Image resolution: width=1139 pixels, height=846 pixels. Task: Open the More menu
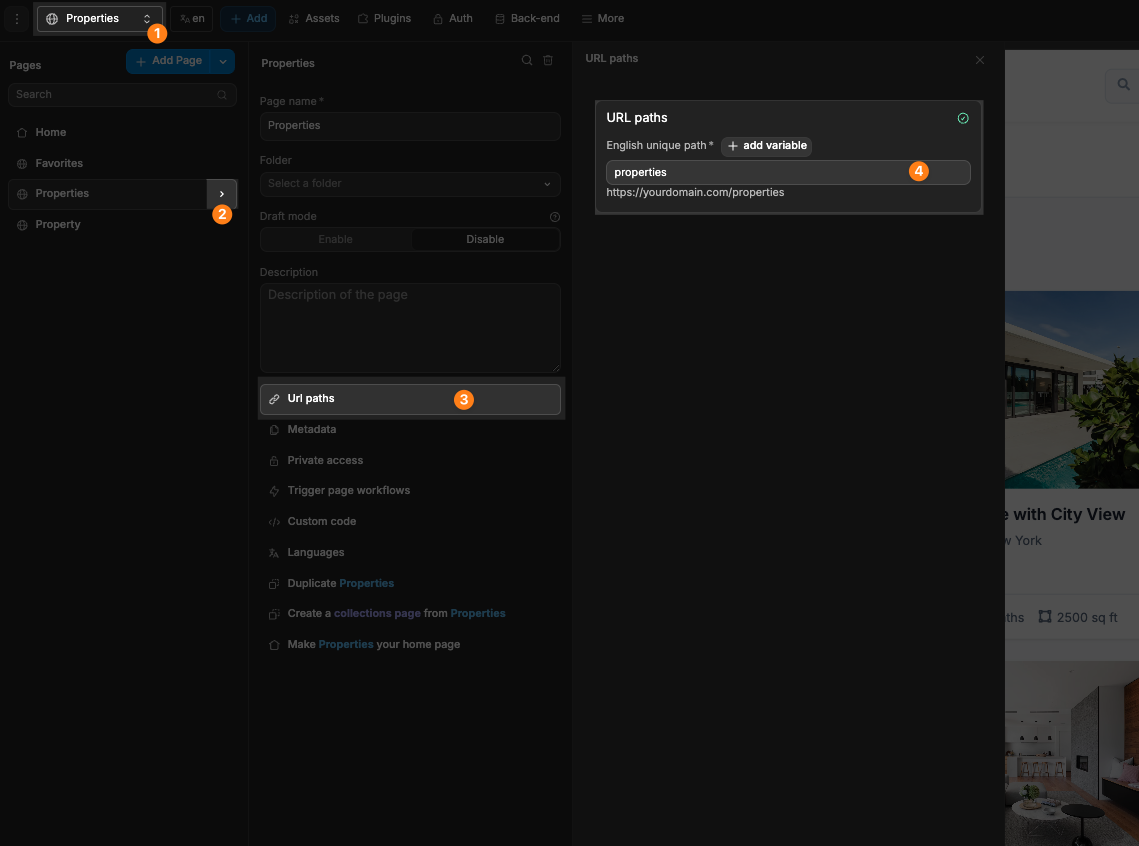pos(602,18)
